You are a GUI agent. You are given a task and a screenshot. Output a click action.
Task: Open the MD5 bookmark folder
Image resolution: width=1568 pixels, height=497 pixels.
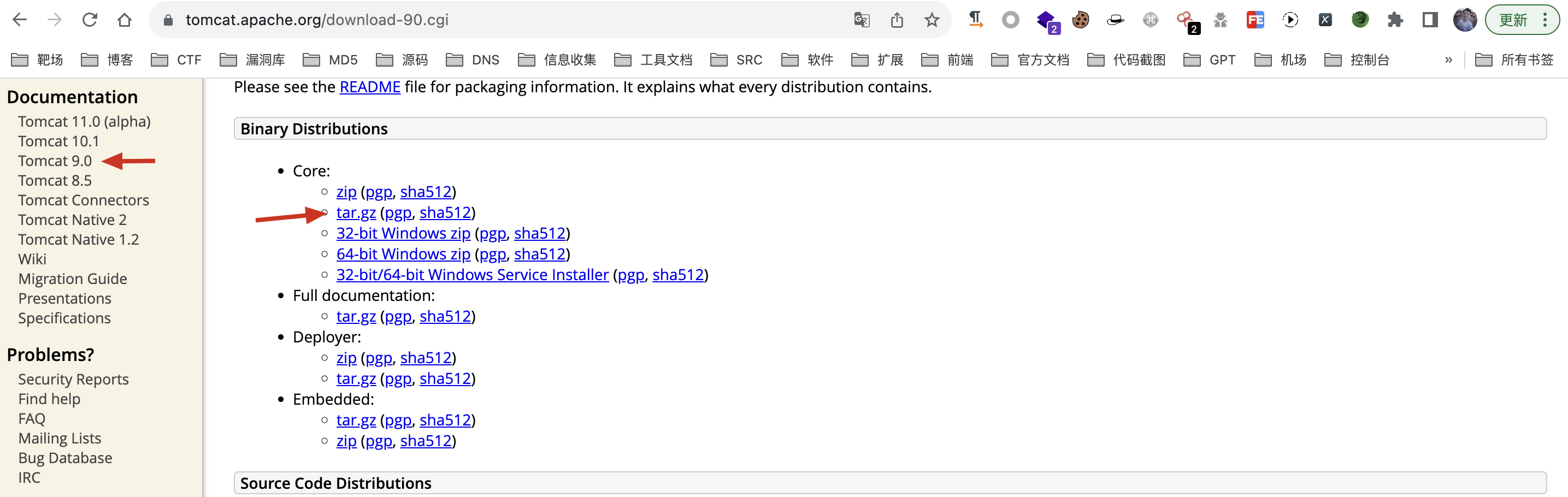coord(331,60)
